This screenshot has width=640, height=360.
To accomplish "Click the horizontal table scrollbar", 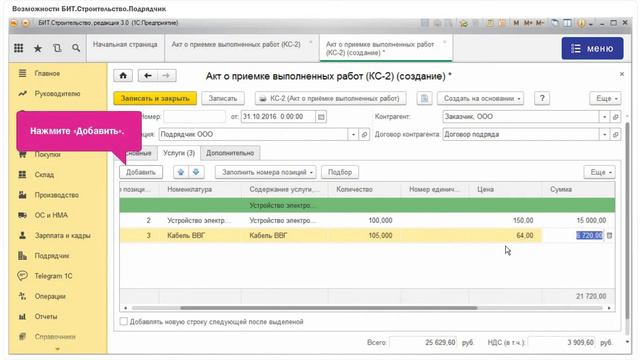I will 329,308.
